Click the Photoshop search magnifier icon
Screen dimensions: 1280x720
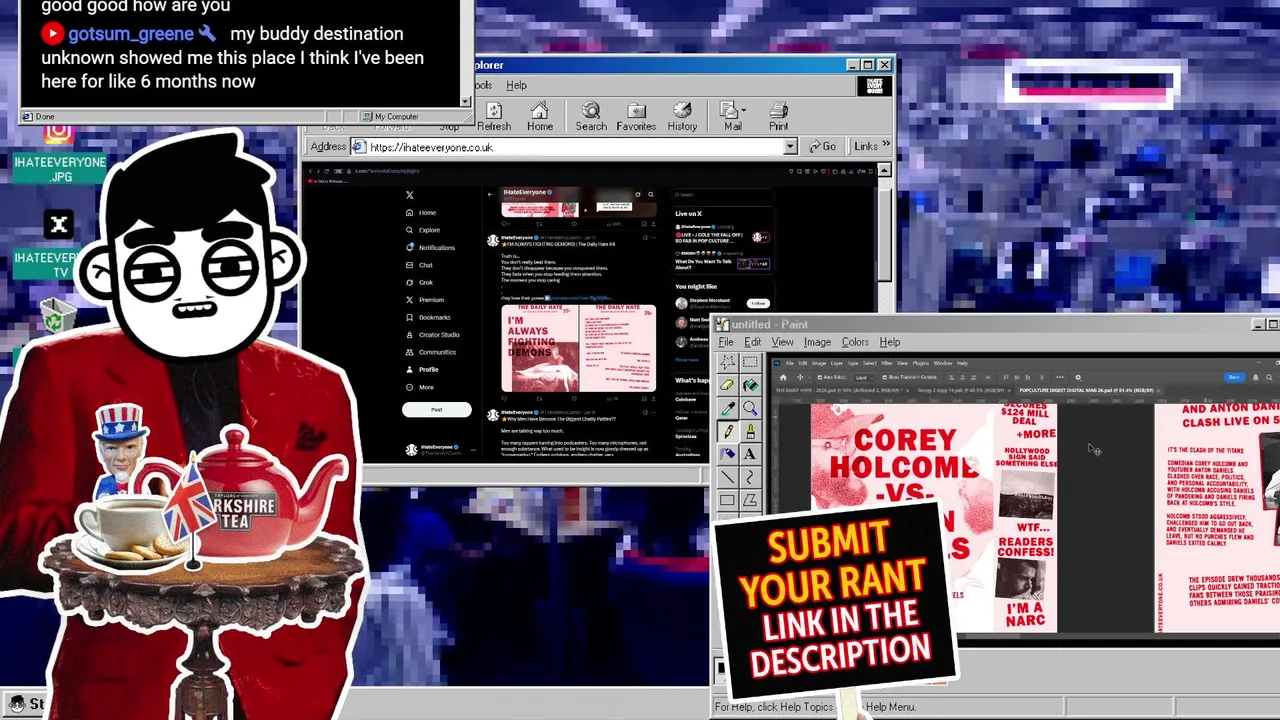[x=1269, y=377]
